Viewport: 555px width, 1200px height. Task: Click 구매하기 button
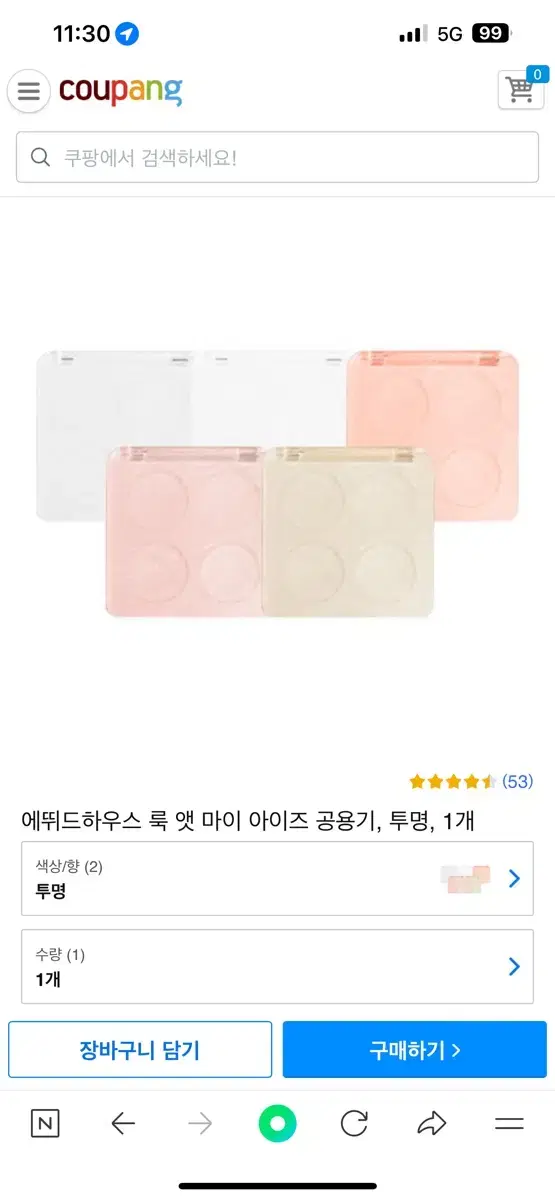414,1050
